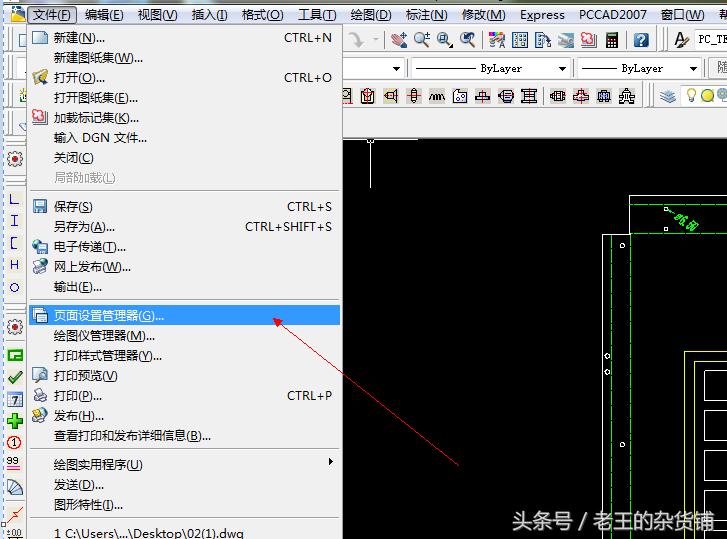Activate the Zoom realtime magnifier tool
Viewport: 727px width, 539px height.
[421, 40]
